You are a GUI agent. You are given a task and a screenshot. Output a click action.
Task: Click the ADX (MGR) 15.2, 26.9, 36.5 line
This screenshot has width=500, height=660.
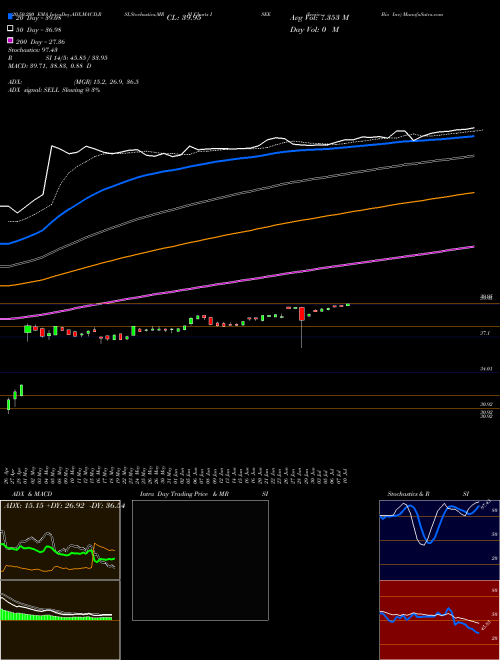coord(74,82)
